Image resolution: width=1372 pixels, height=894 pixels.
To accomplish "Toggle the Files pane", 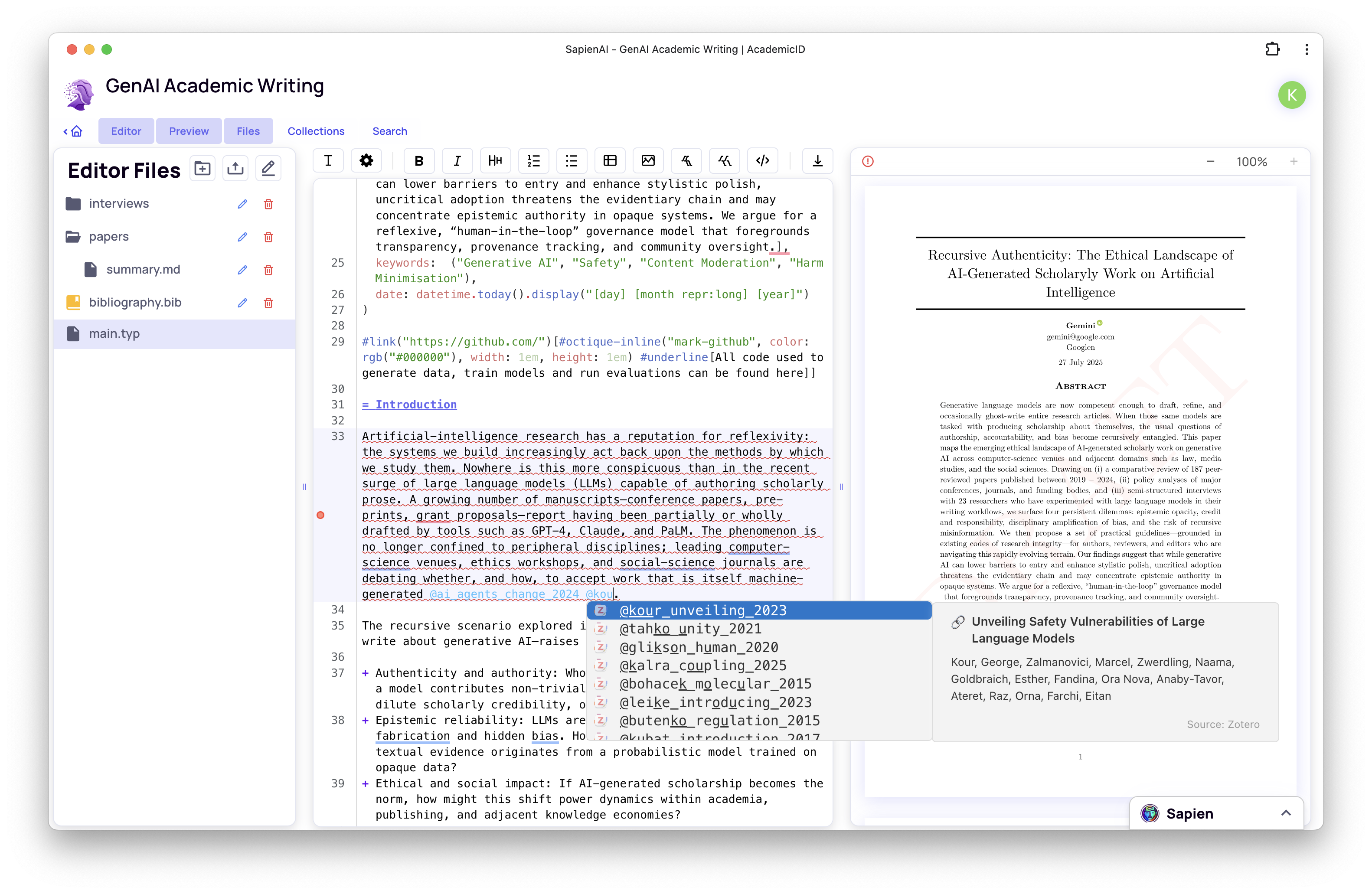I will tap(248, 131).
